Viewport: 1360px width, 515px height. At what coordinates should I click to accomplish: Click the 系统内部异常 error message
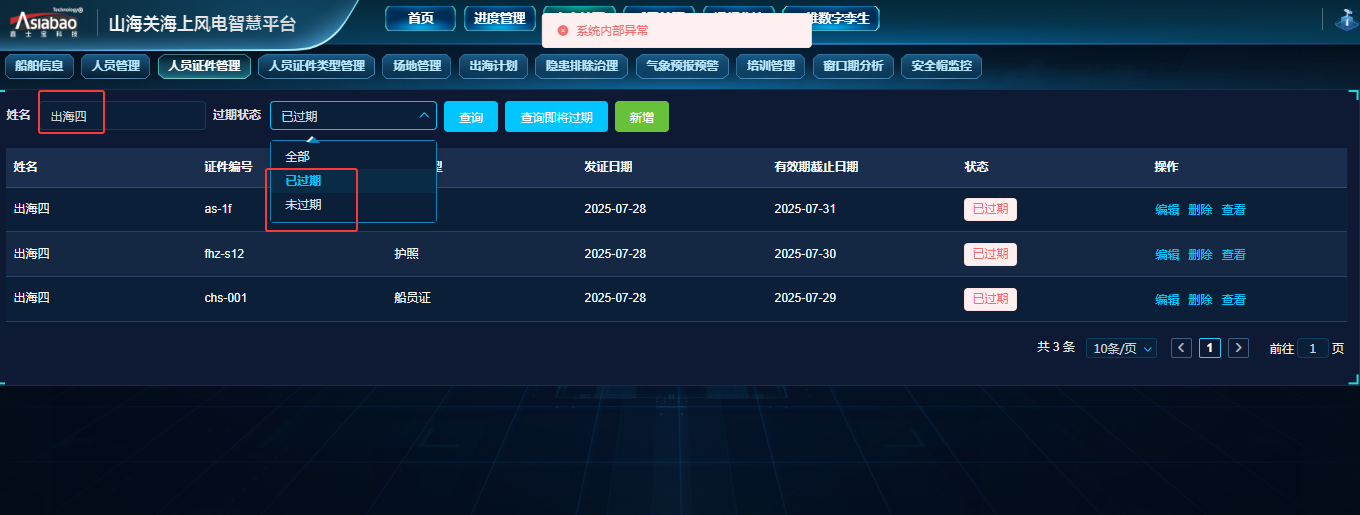(612, 31)
